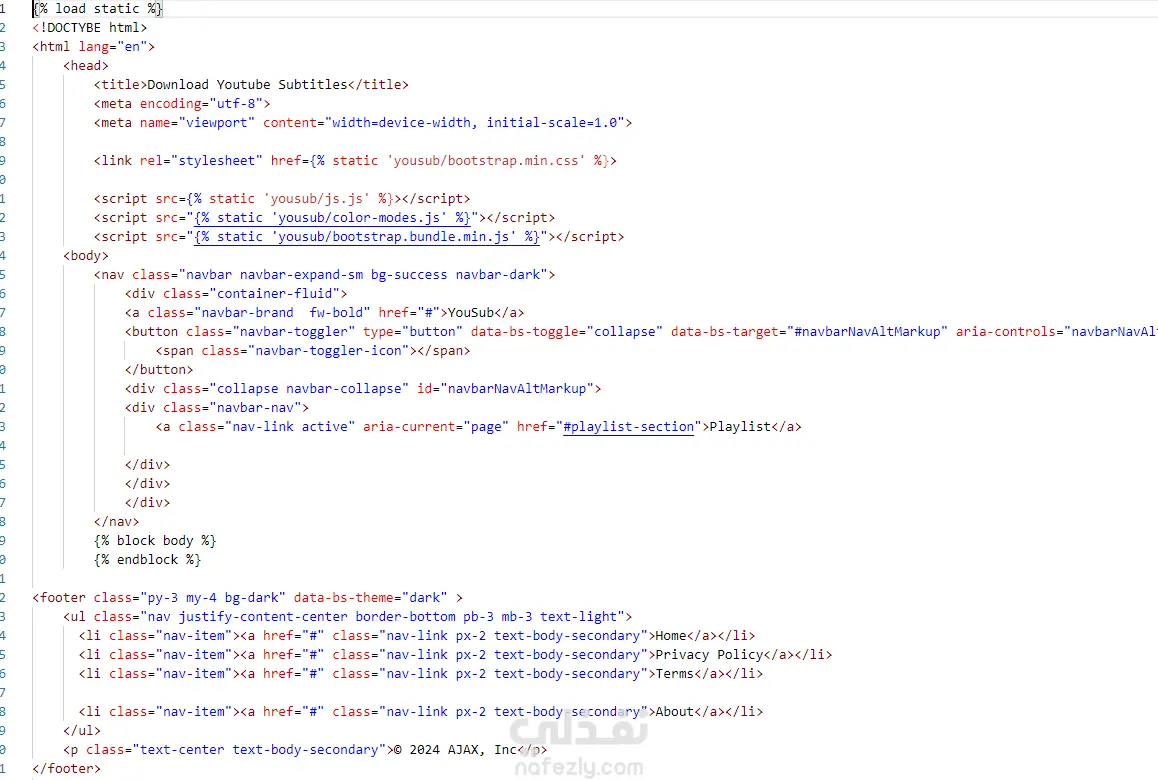Click the "navbar-brand fw-bold" class string
Screen dimensions: 1158x780
[x=282, y=313]
